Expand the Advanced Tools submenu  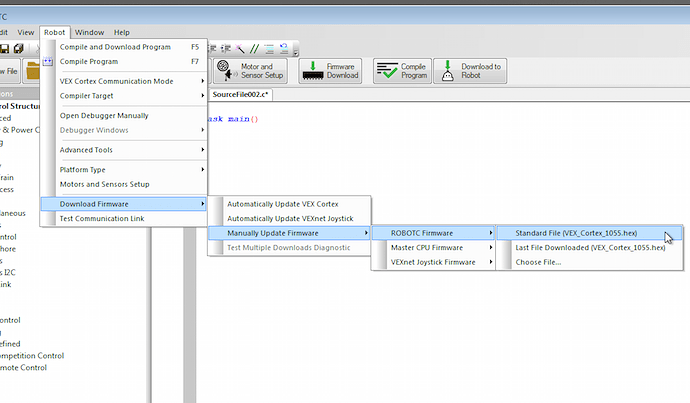[x=124, y=150]
